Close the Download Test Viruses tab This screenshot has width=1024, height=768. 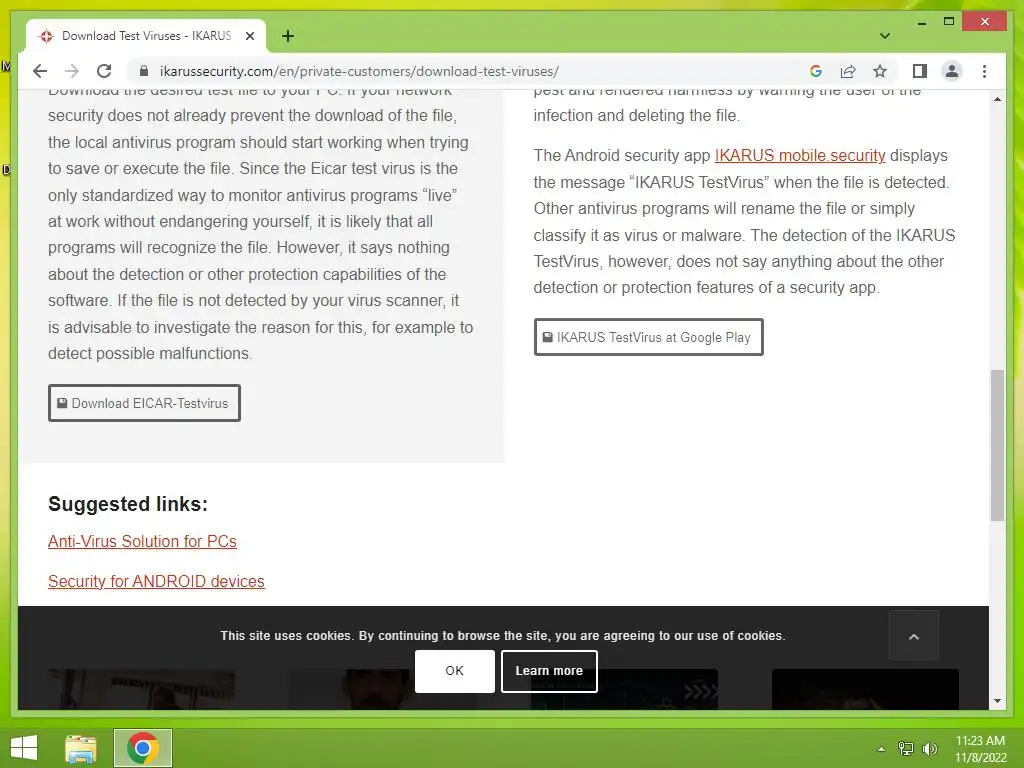[249, 36]
